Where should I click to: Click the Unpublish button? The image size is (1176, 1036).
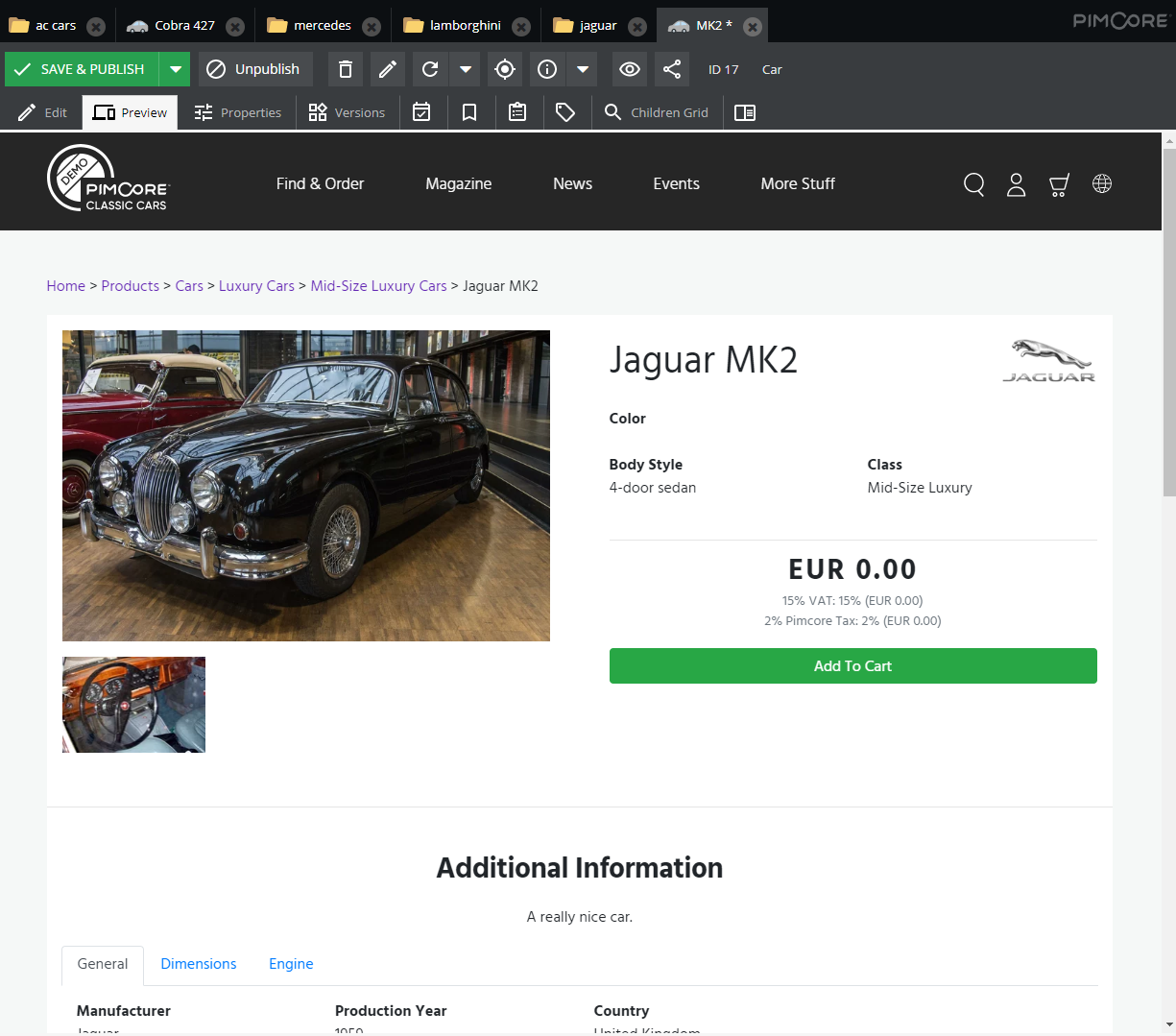point(255,69)
